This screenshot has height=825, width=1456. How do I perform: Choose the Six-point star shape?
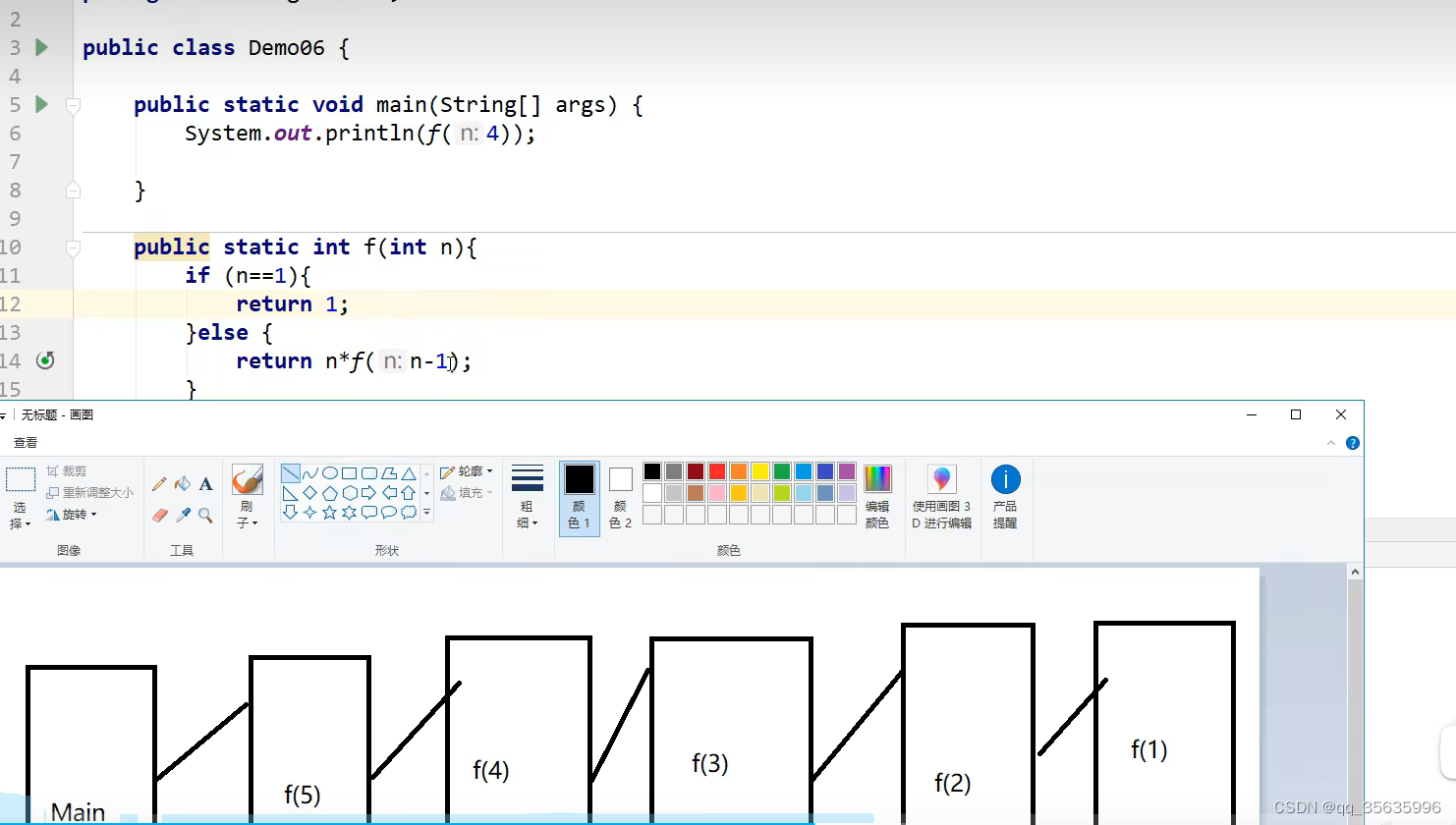350,512
